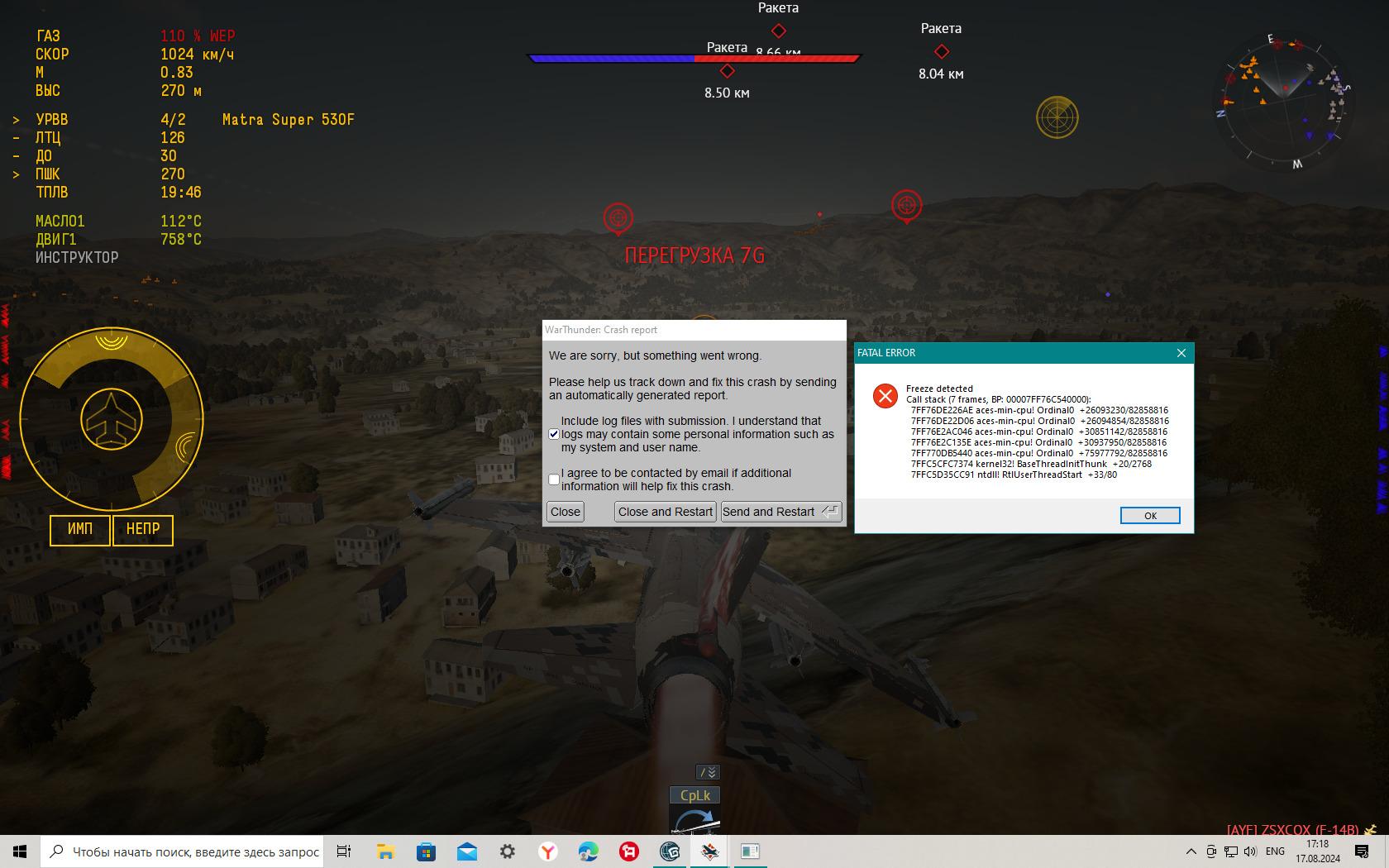Expand hidden system tray icons
This screenshot has width=1389, height=868.
pos(1191,851)
